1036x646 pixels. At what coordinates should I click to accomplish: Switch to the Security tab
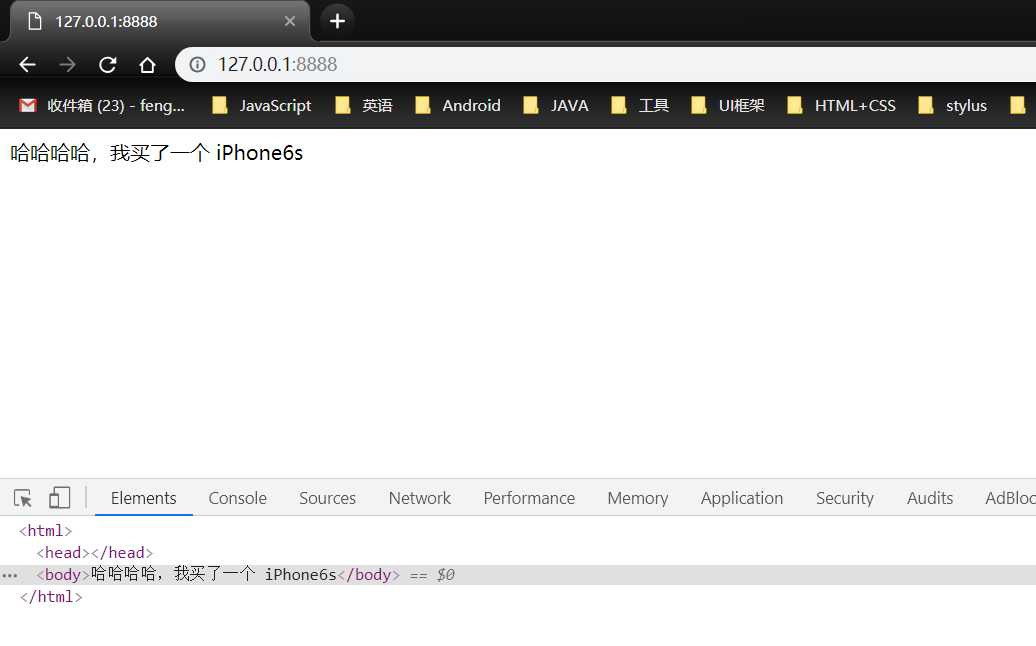tap(844, 498)
